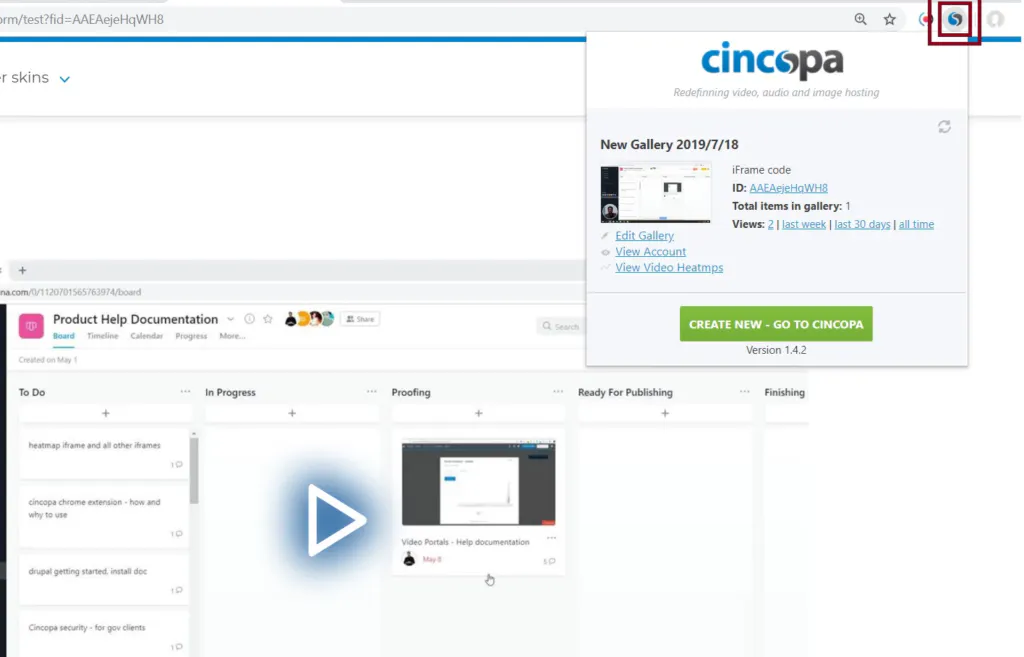Open the Cincopa security for gov clients card
Screen dimensions: 1024x657
pyautogui.click(x=104, y=633)
